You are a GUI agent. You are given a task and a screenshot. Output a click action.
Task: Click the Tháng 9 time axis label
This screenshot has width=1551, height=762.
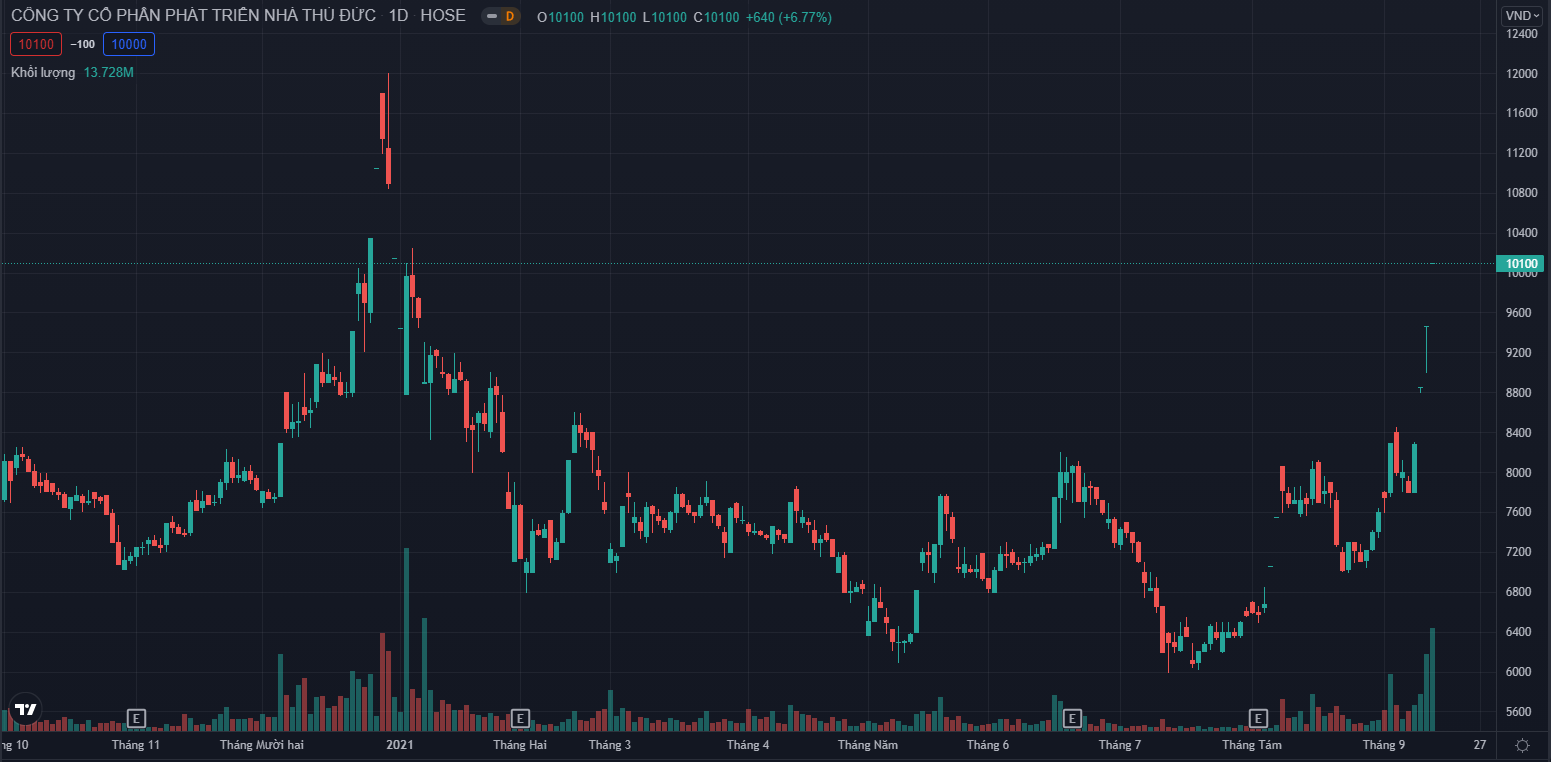(x=1384, y=745)
